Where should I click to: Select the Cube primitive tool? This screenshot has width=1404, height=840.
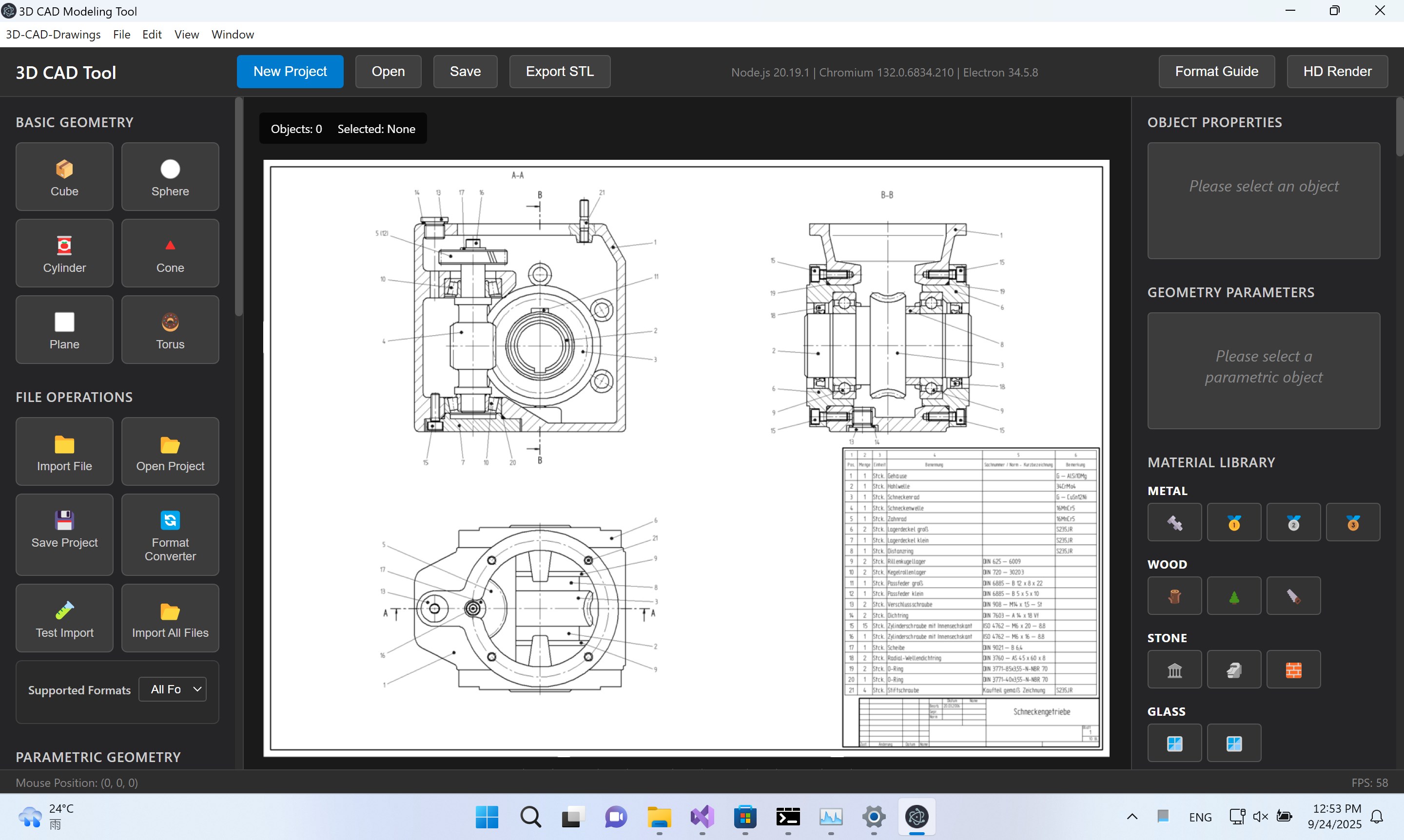coord(64,176)
